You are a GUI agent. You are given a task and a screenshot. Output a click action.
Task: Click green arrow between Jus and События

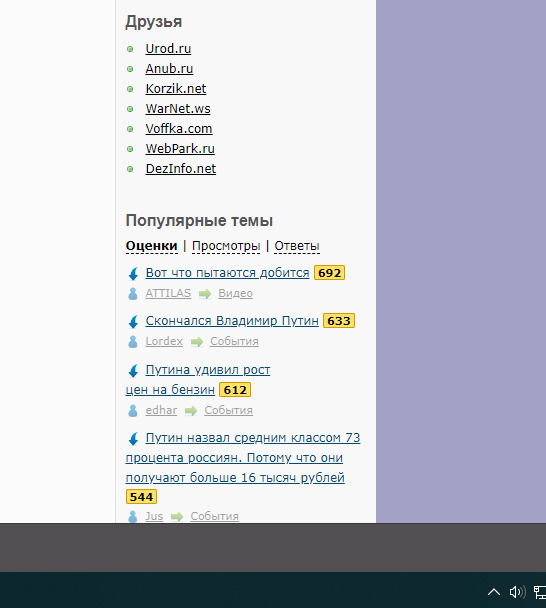tap(177, 517)
